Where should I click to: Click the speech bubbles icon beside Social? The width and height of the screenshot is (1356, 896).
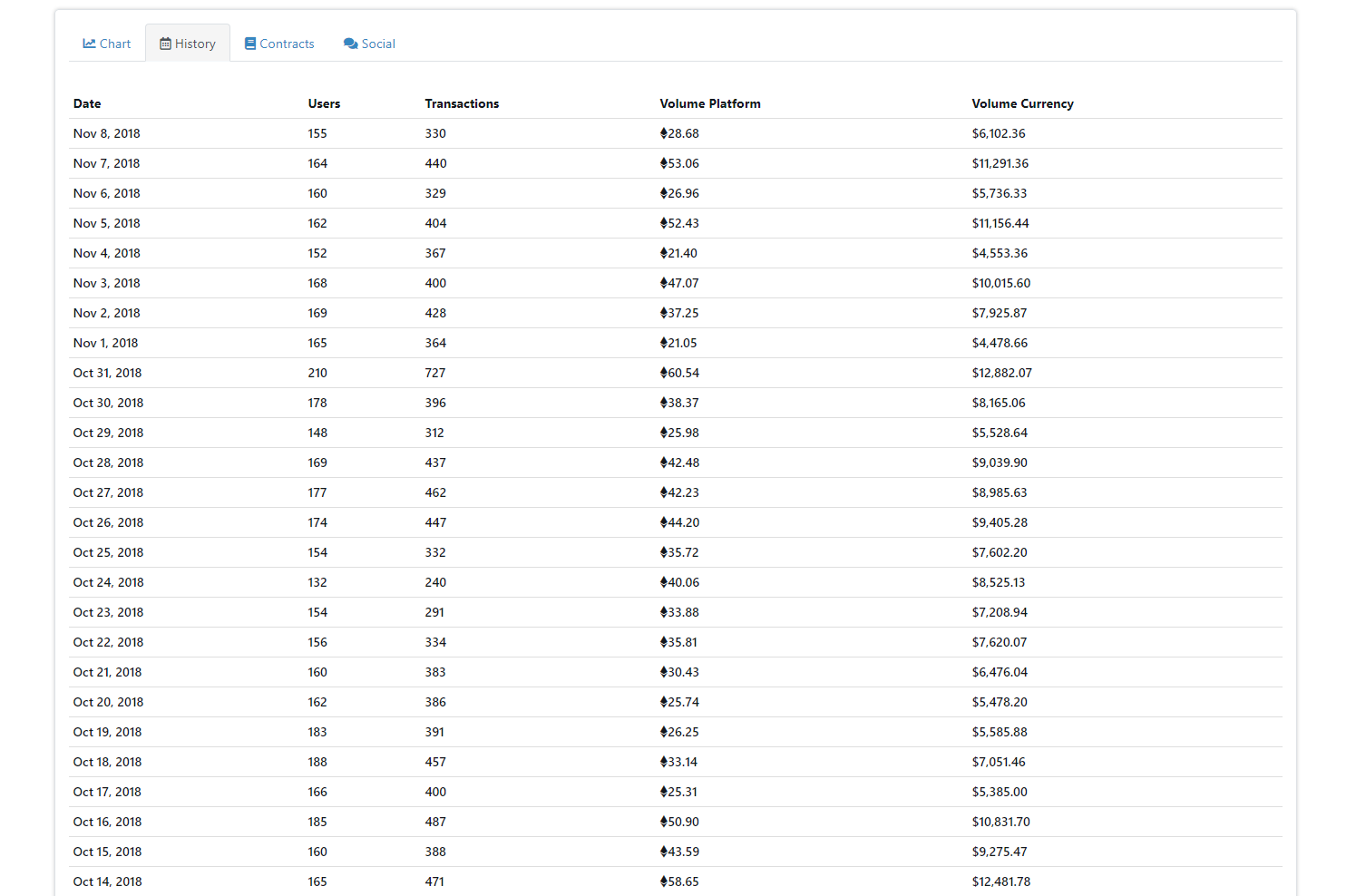[351, 44]
